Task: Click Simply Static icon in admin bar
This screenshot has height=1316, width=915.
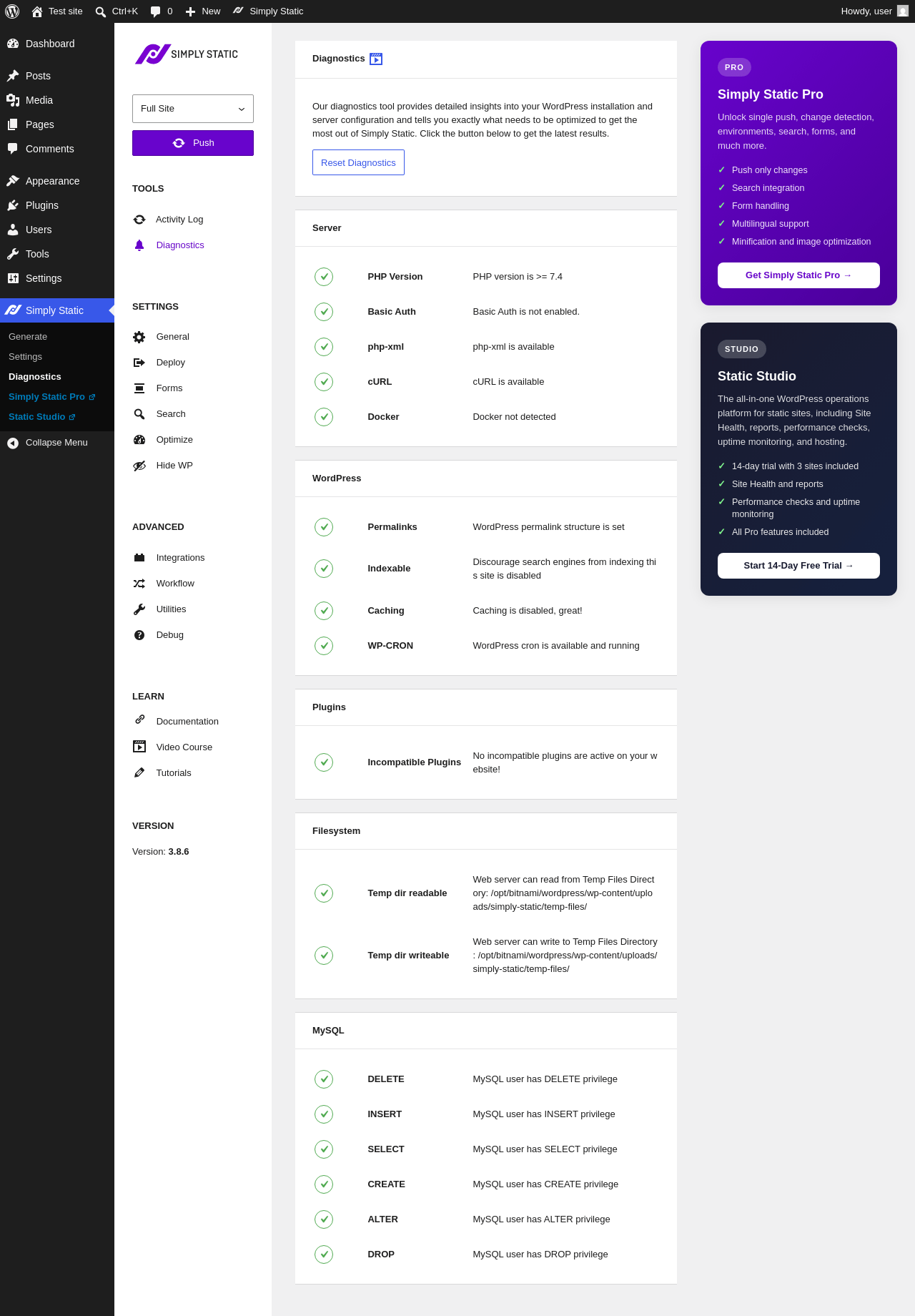Action: 238,11
